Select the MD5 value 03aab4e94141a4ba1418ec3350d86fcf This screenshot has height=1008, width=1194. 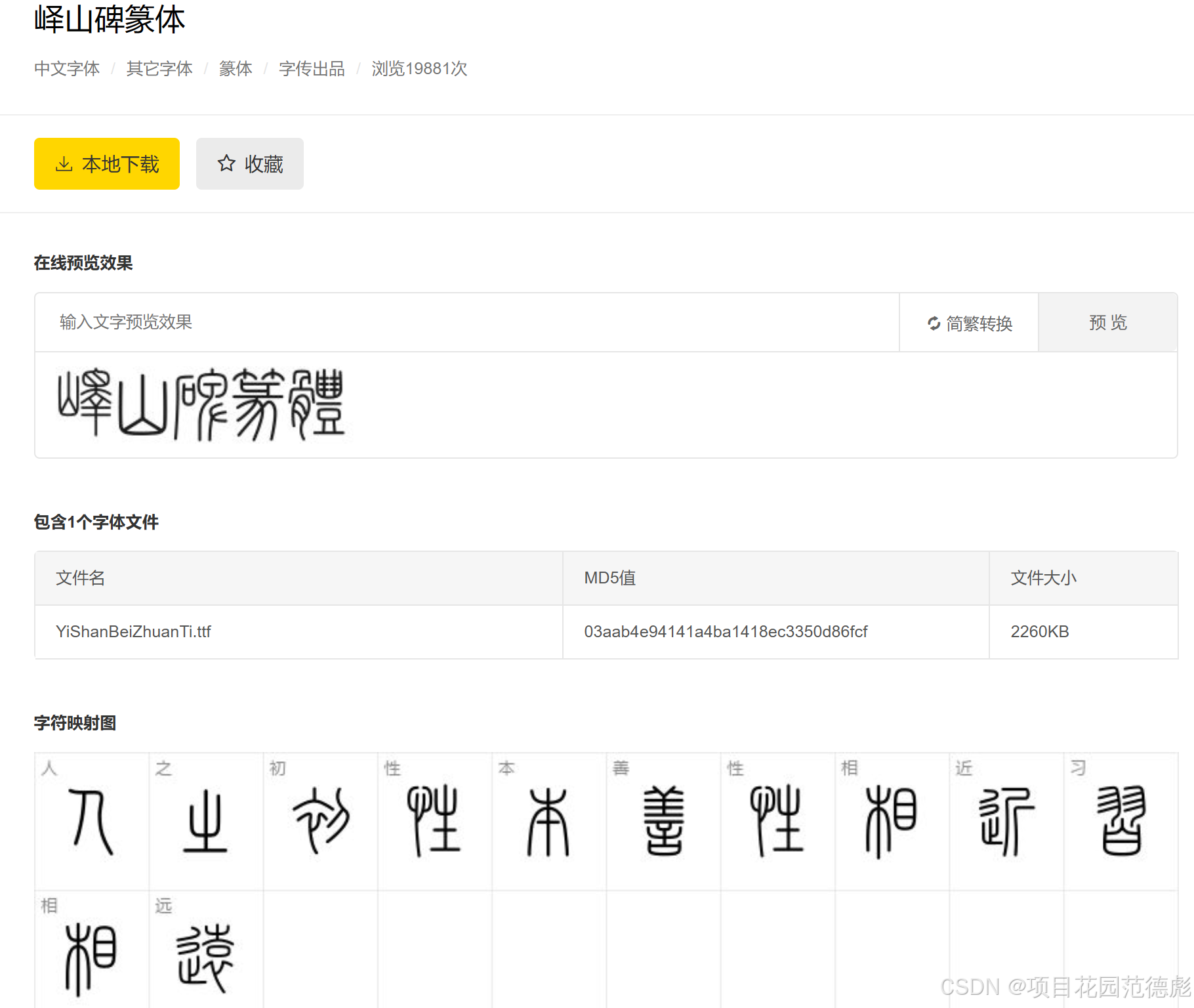726,632
